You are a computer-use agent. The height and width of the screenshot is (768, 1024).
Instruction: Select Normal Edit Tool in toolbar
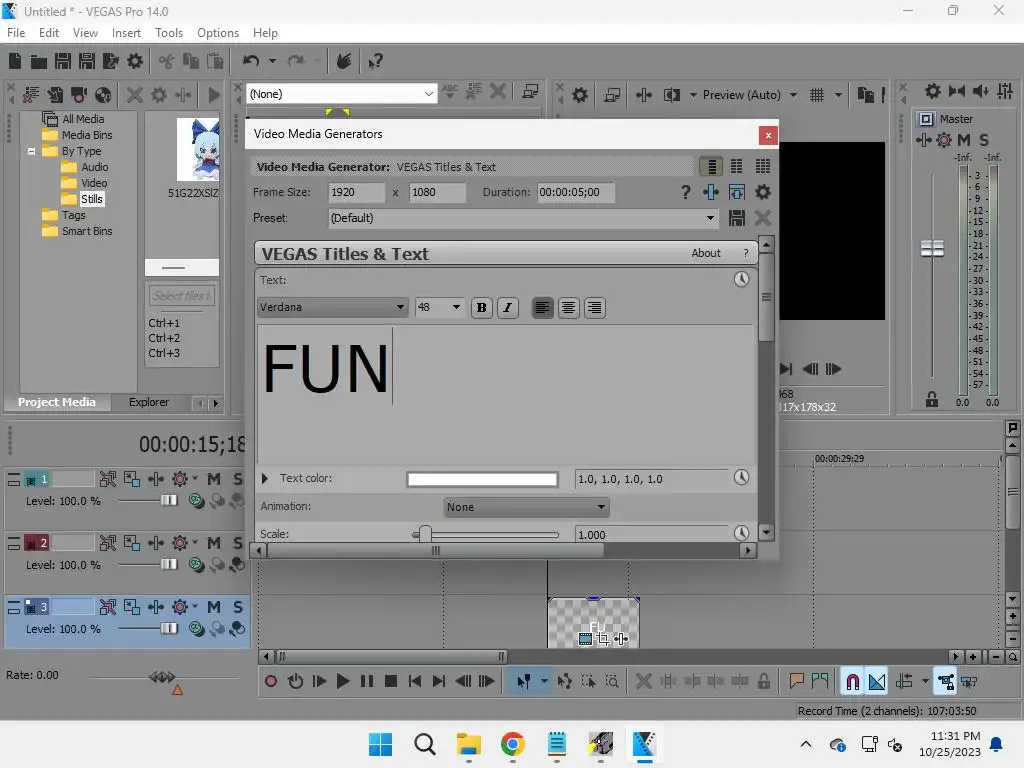(x=523, y=682)
